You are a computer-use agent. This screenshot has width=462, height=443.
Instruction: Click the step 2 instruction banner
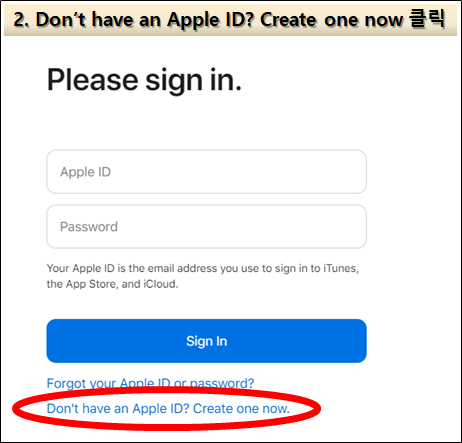(x=230, y=20)
